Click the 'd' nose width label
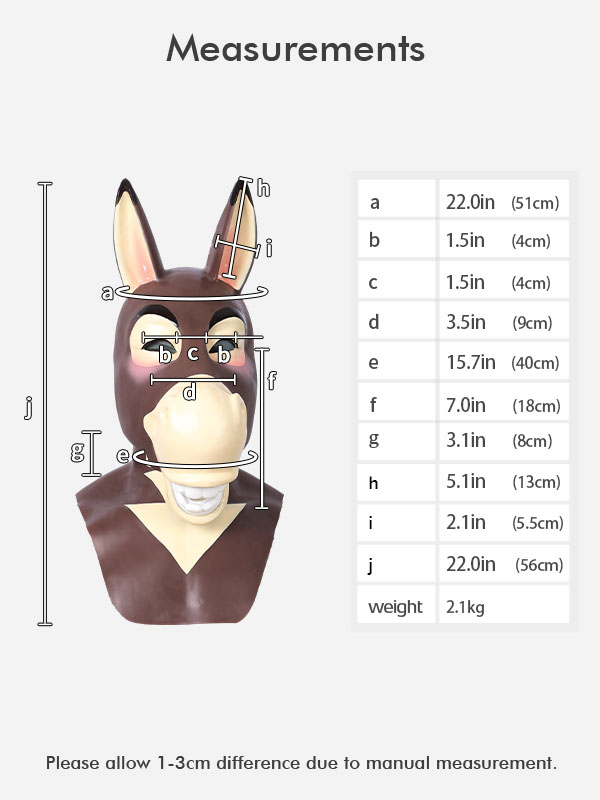 tap(190, 392)
